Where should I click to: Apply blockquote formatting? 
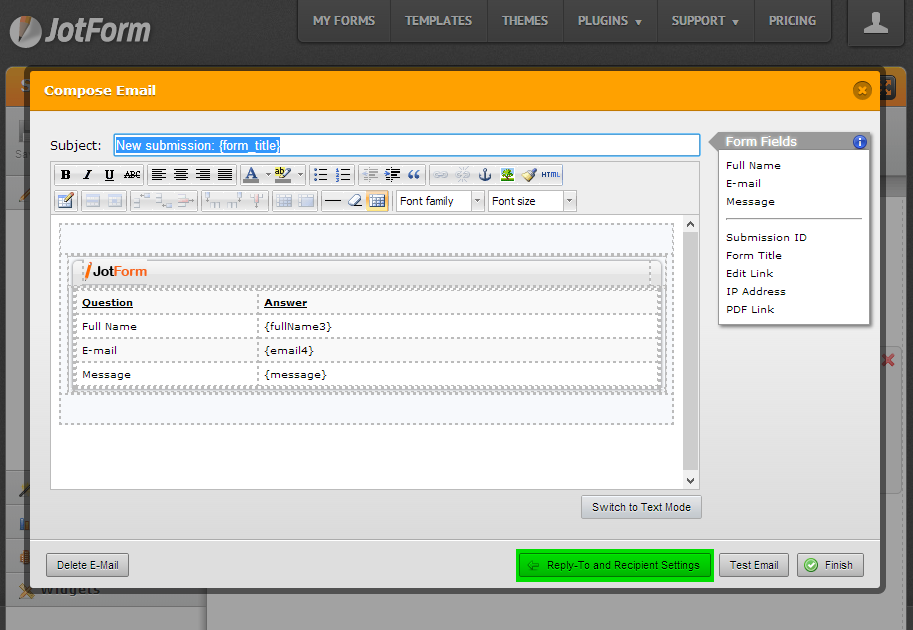tap(415, 175)
